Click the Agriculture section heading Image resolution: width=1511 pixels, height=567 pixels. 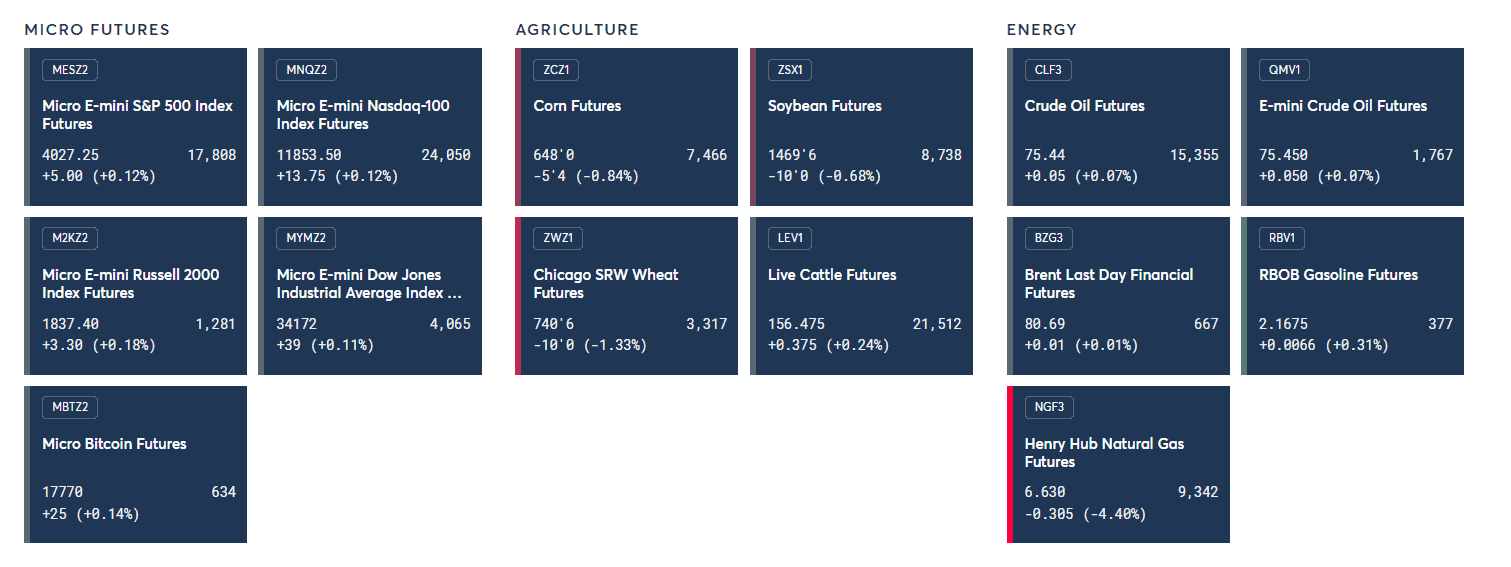[577, 30]
